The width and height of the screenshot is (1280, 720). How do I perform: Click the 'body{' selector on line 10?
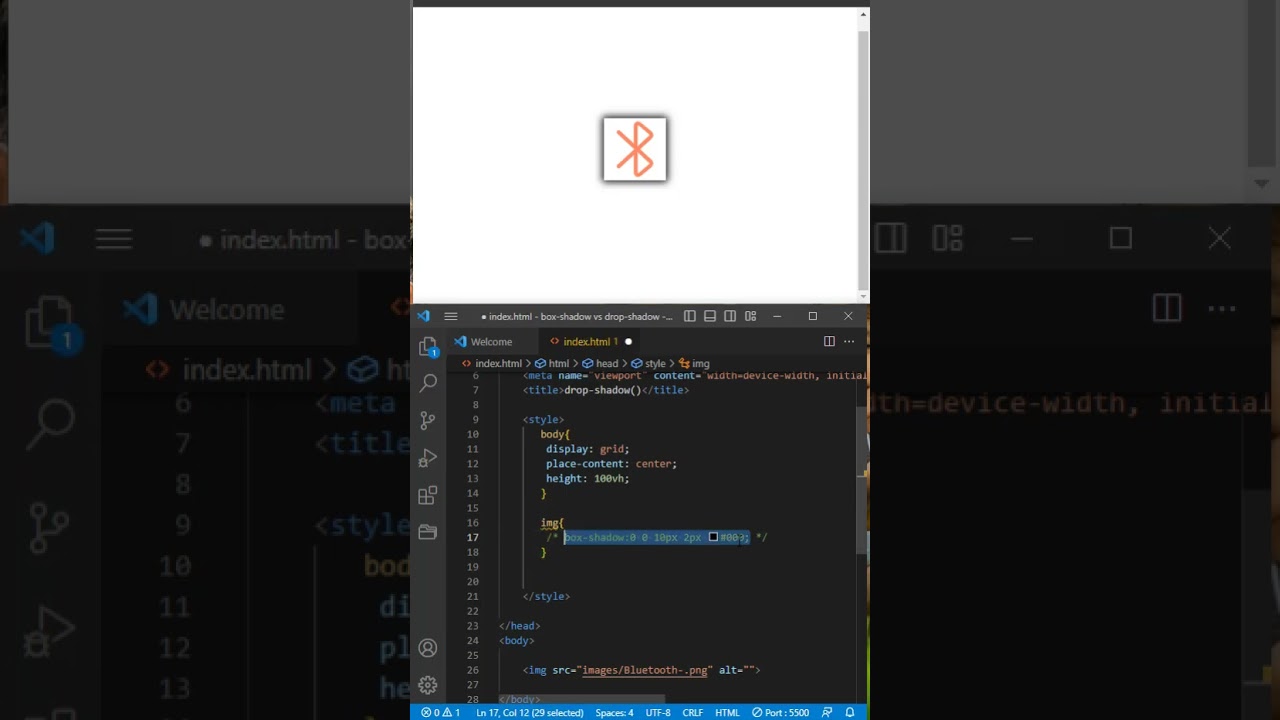pyautogui.click(x=555, y=434)
